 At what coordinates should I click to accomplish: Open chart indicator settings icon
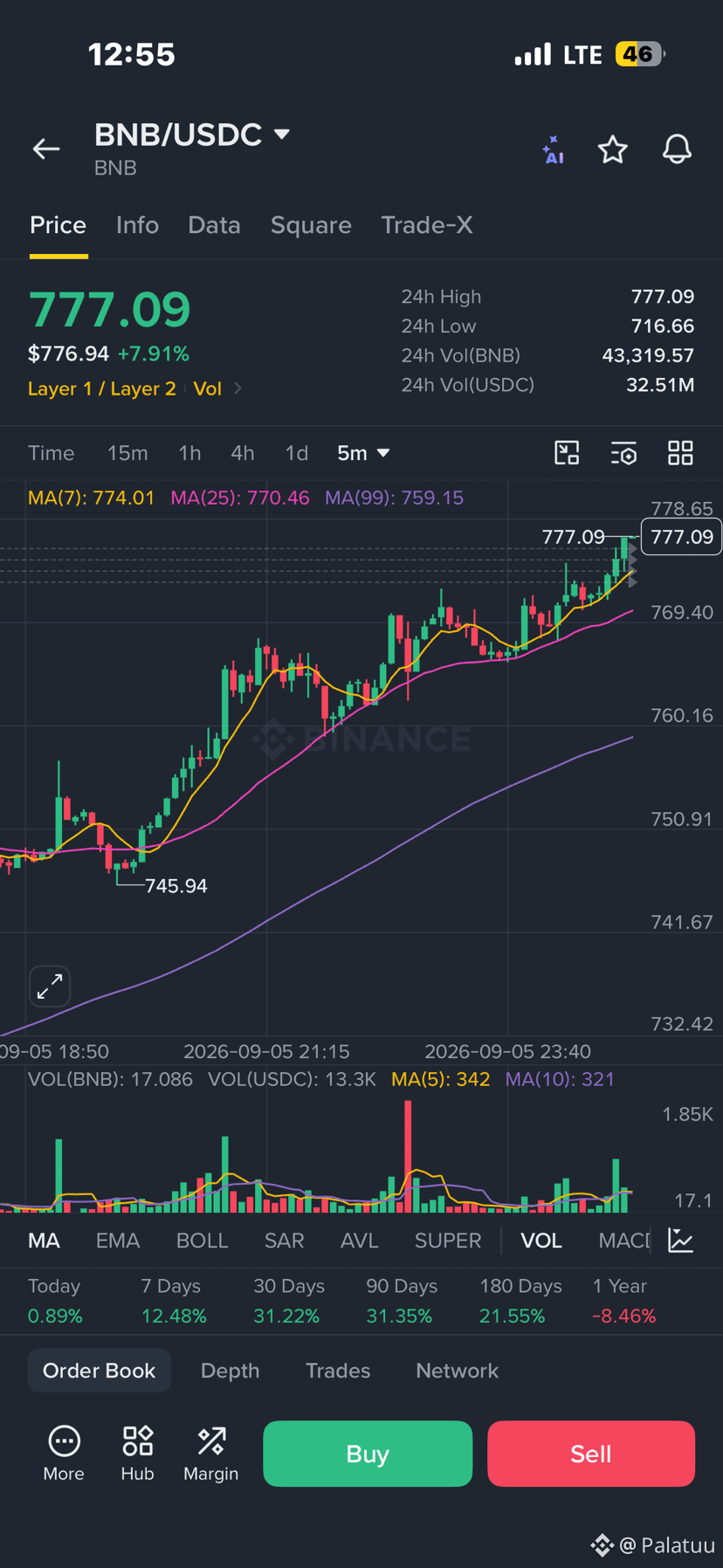(x=623, y=453)
